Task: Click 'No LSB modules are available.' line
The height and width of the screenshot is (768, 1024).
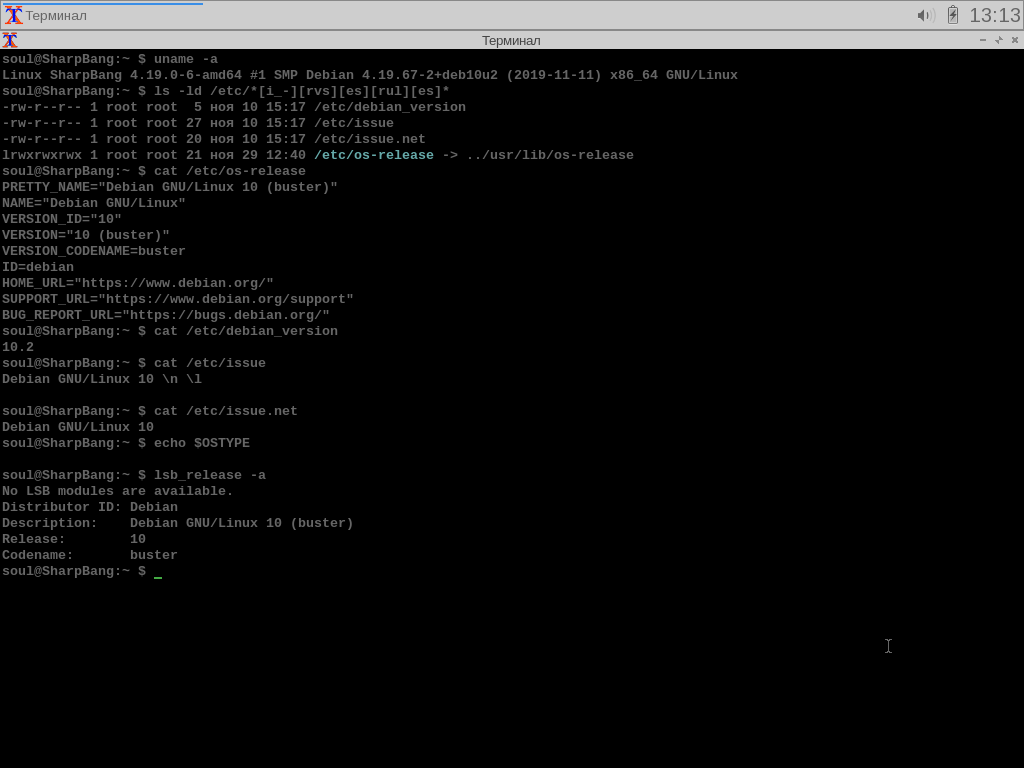Action: click(x=118, y=491)
